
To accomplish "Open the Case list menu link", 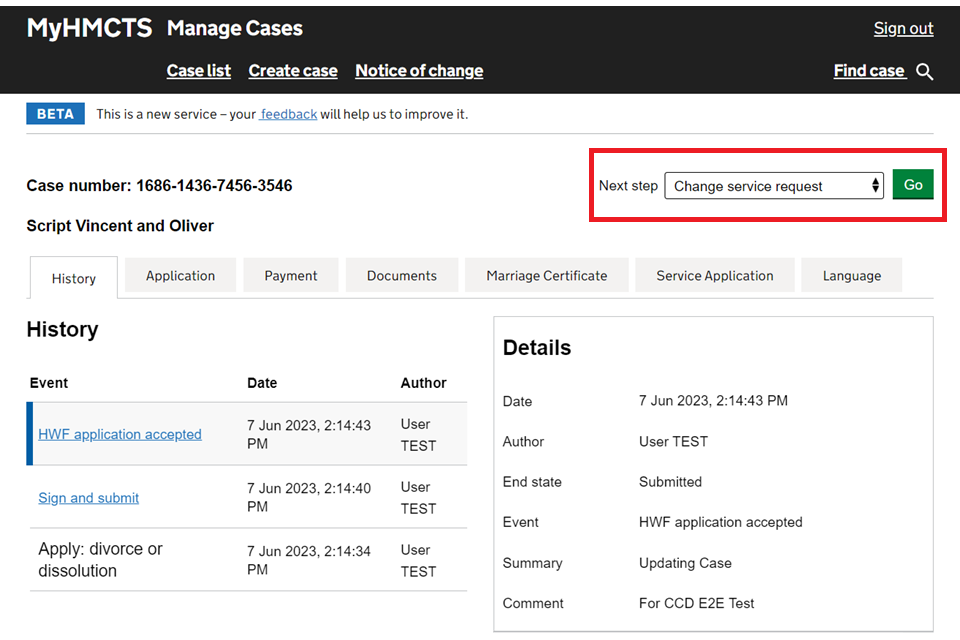I will tap(198, 71).
